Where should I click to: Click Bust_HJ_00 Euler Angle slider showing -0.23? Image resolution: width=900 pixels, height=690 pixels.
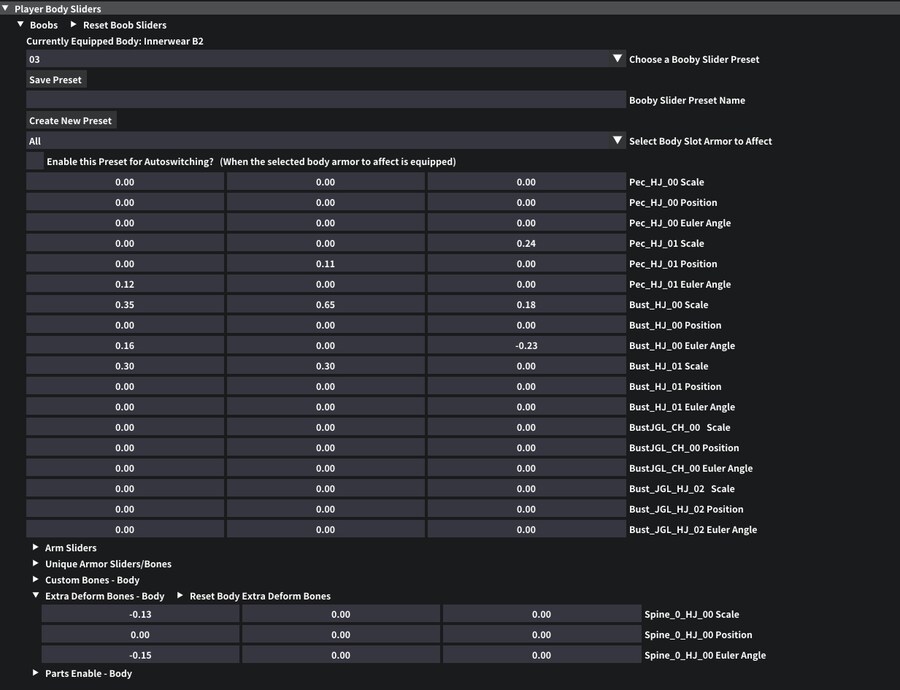526,346
